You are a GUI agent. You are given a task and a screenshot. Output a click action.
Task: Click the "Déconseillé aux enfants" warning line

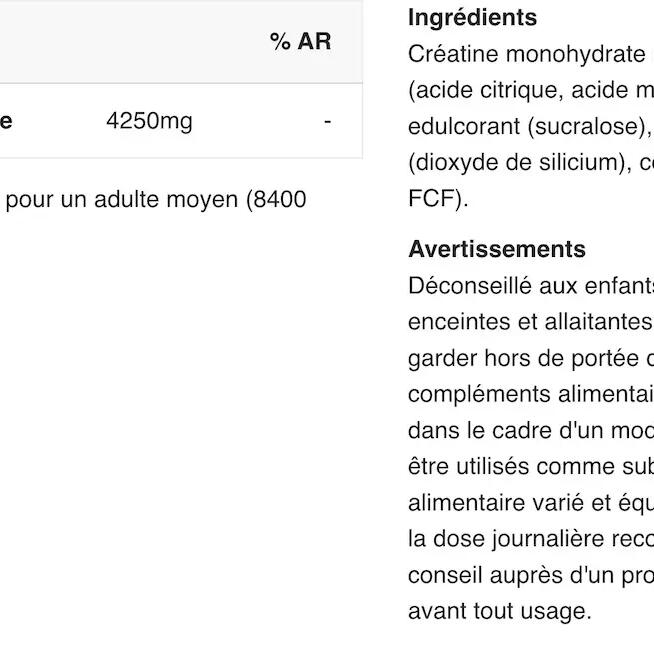530,285
